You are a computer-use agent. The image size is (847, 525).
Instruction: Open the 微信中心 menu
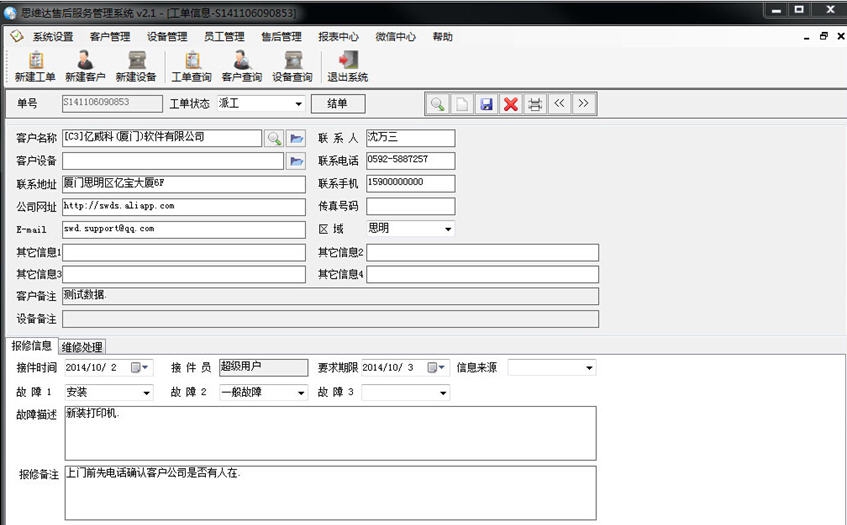pyautogui.click(x=395, y=37)
